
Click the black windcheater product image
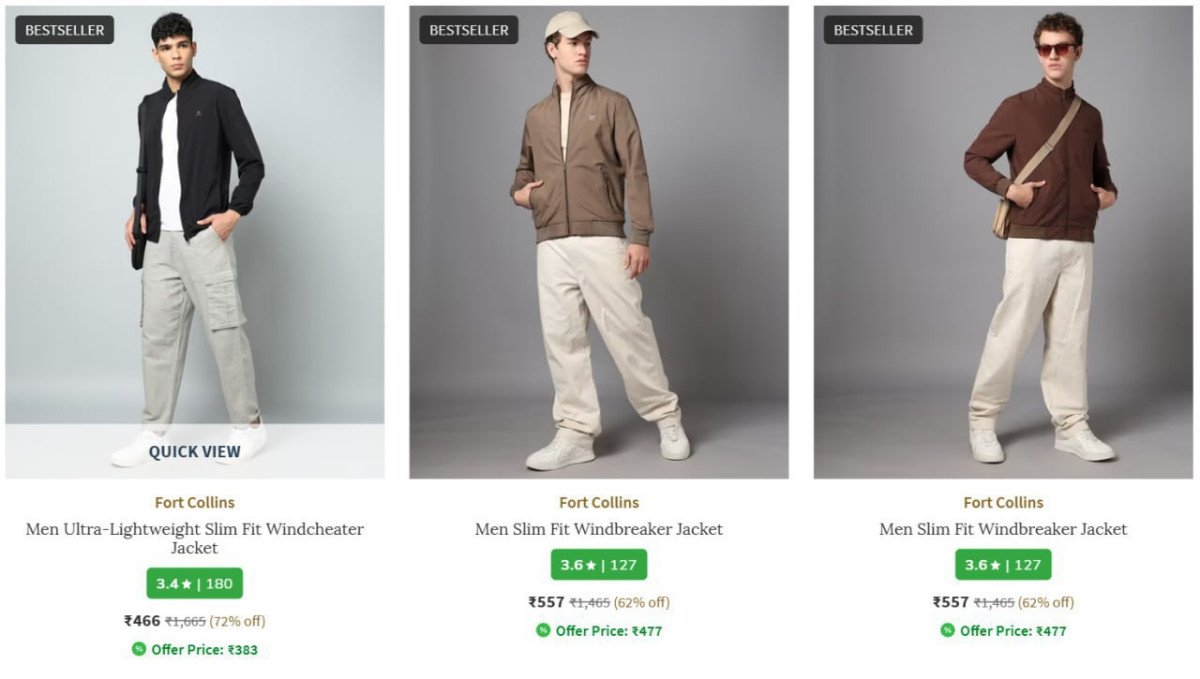tap(195, 220)
